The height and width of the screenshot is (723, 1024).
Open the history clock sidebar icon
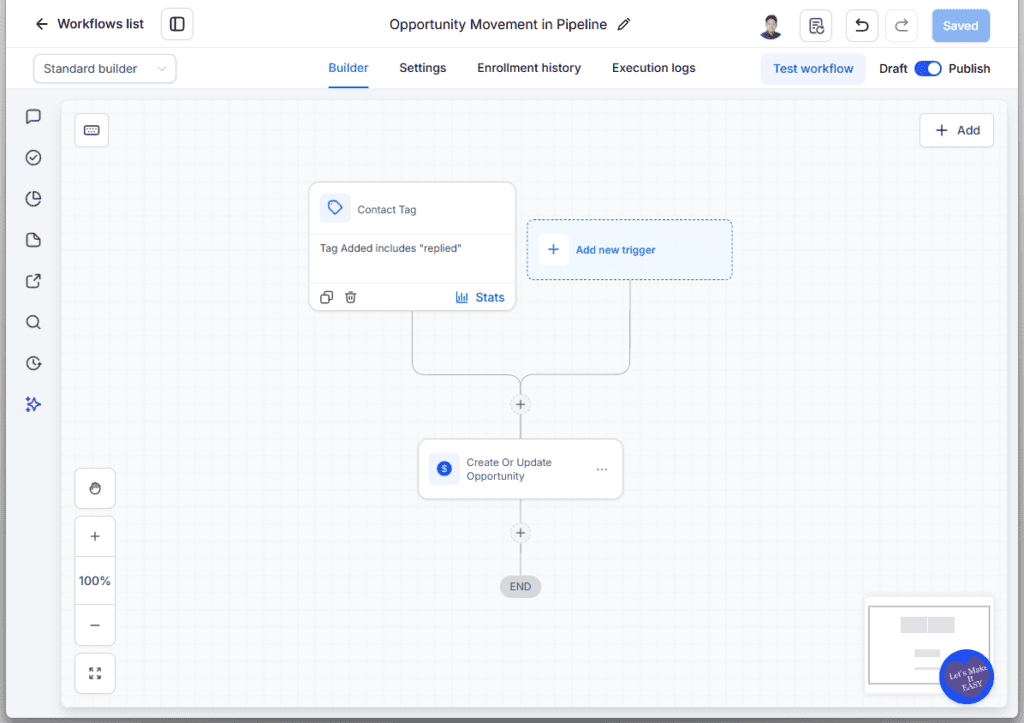coord(33,363)
